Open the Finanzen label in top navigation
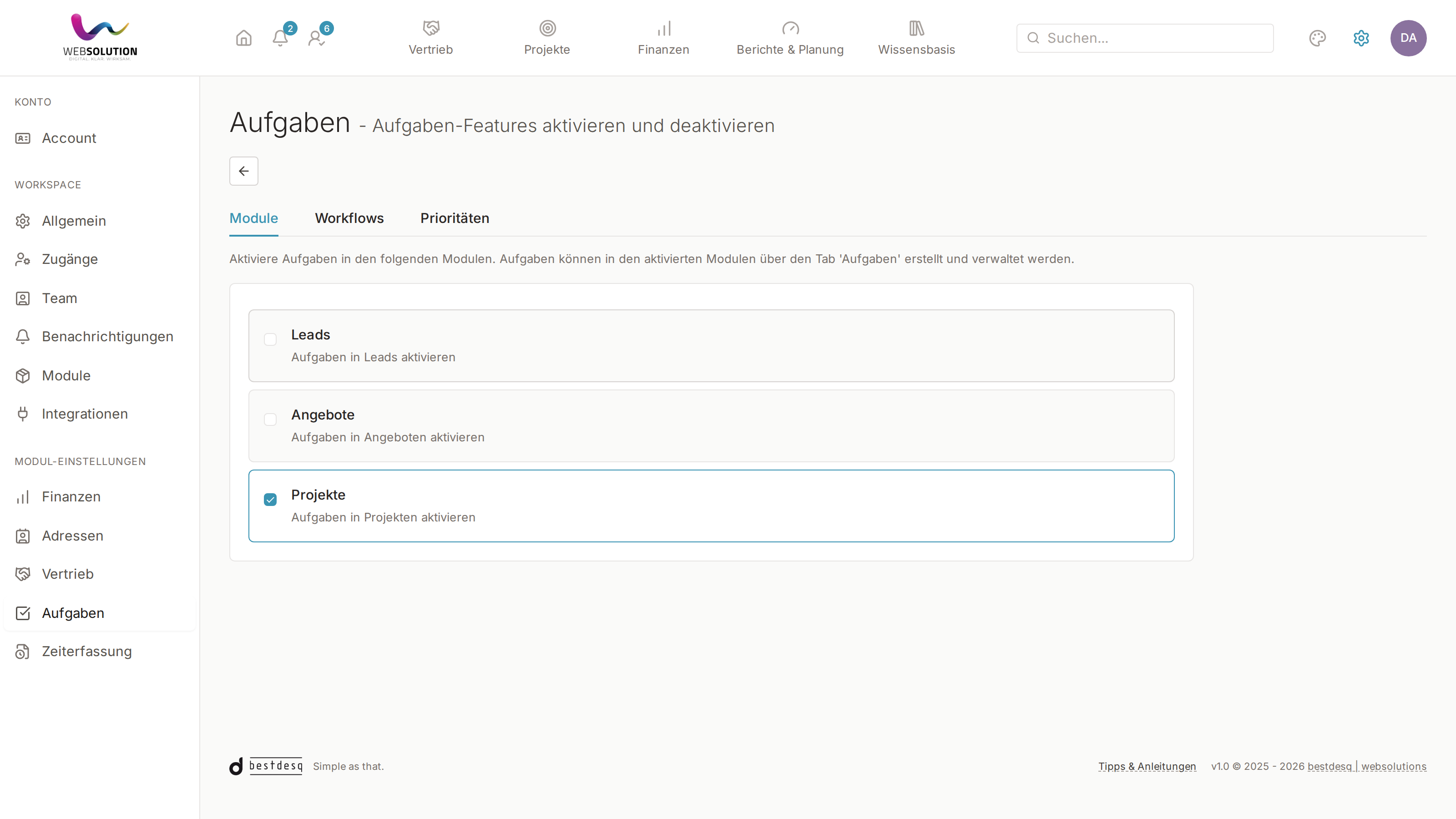The image size is (1456, 819). pos(663,50)
